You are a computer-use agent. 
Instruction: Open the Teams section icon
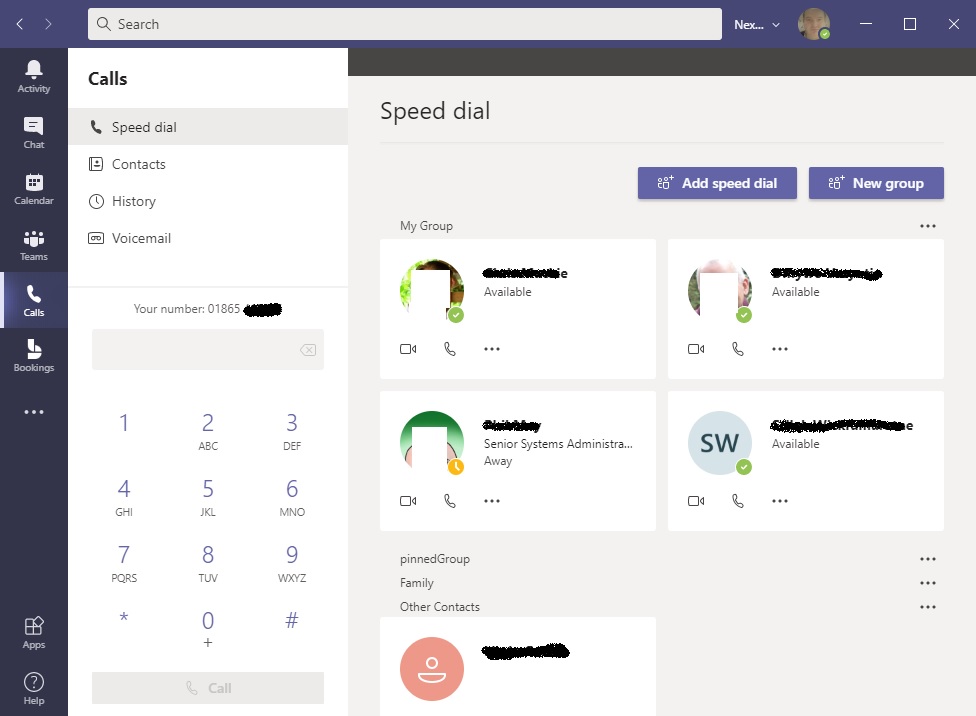point(34,244)
